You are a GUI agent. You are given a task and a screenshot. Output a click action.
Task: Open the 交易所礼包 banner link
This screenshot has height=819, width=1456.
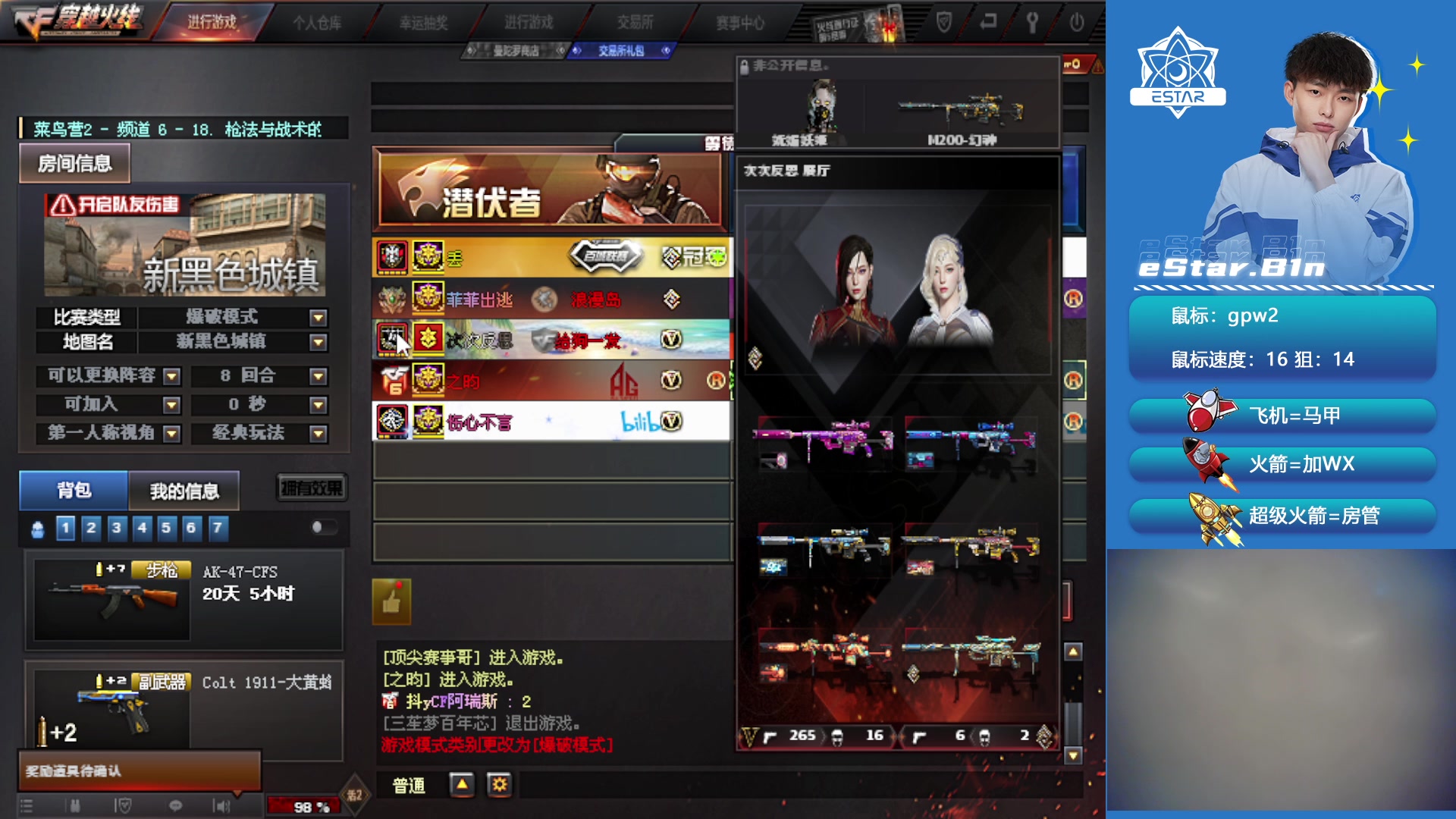pos(621,51)
